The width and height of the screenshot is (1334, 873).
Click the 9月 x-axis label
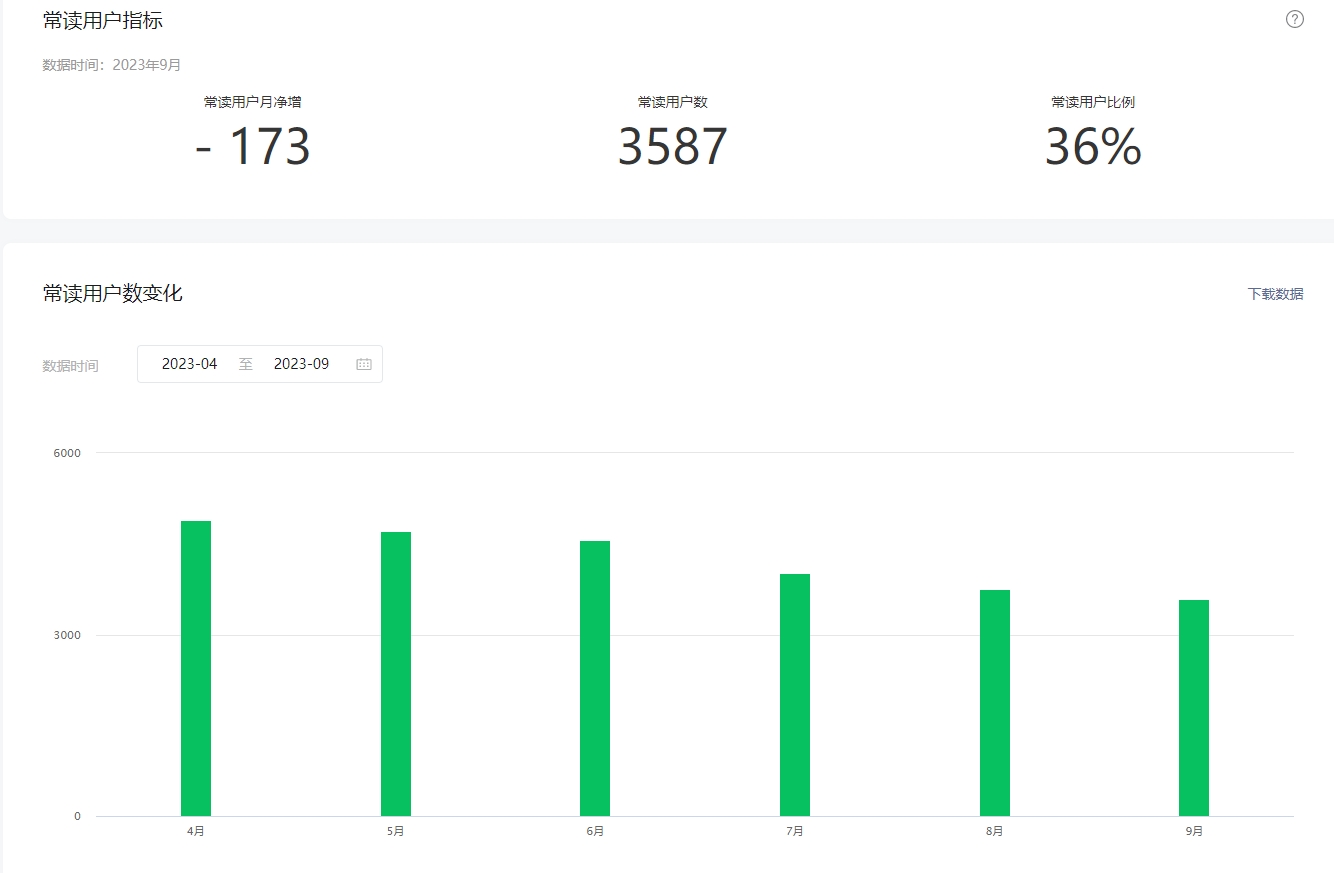click(x=1194, y=832)
